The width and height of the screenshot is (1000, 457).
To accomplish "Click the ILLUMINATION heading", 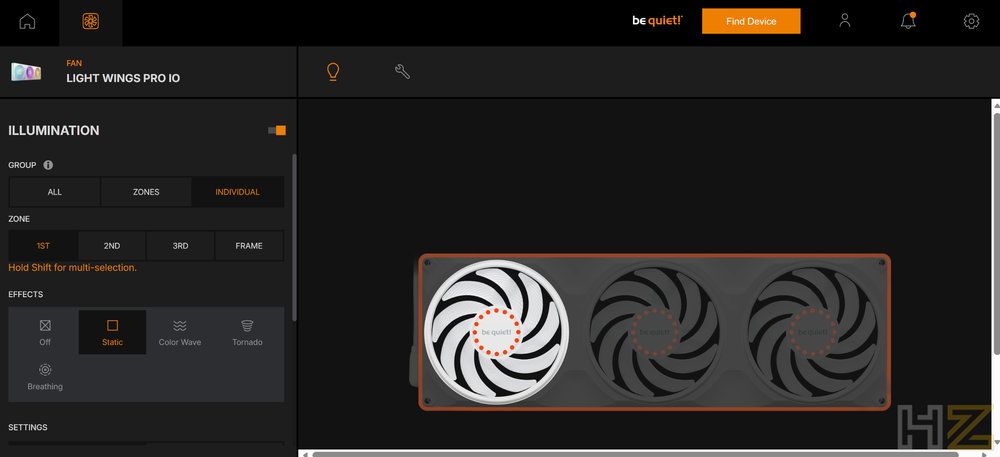I will point(54,131).
